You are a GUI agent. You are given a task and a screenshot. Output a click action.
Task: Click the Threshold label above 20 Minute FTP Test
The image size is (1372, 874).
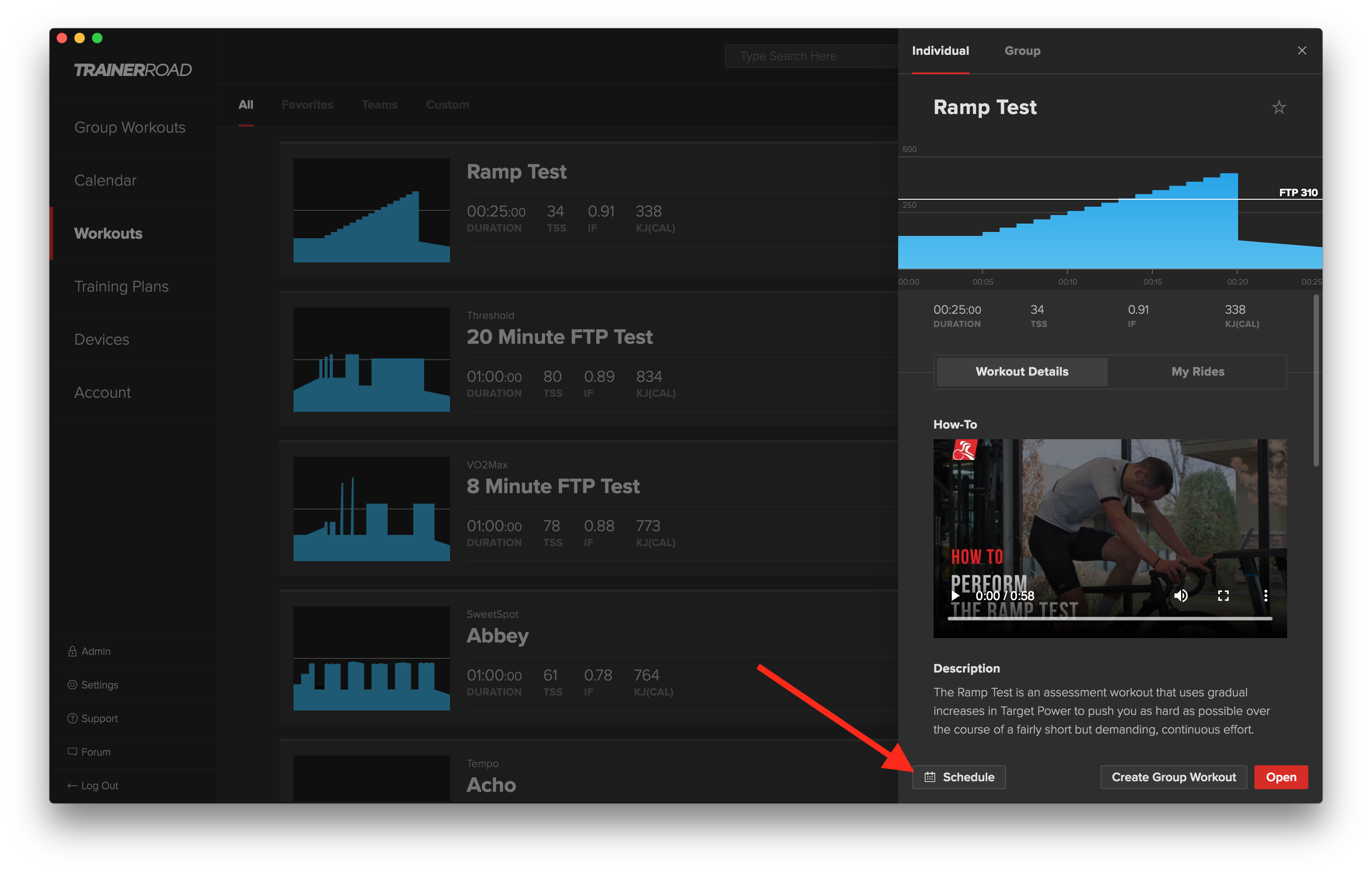(x=490, y=315)
